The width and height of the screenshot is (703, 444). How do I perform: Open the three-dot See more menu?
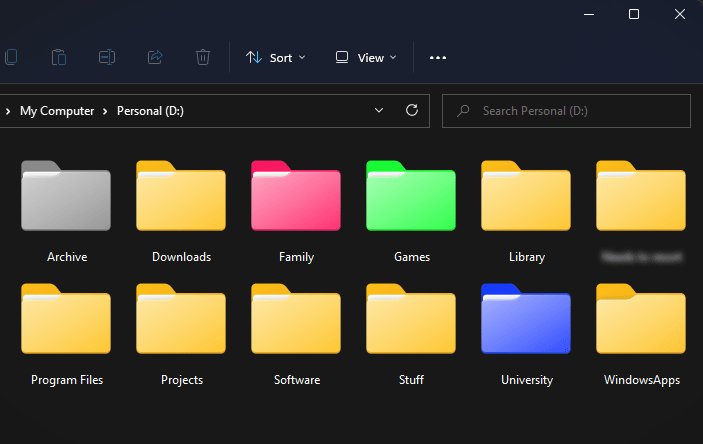(437, 57)
